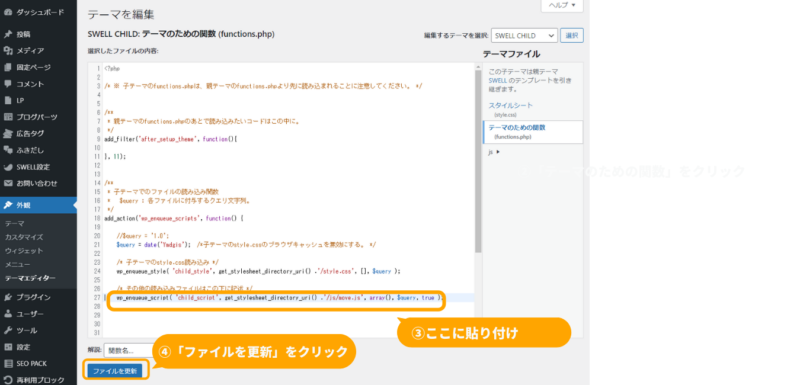
Task: Open the コメント menu item
Action: tap(30, 84)
